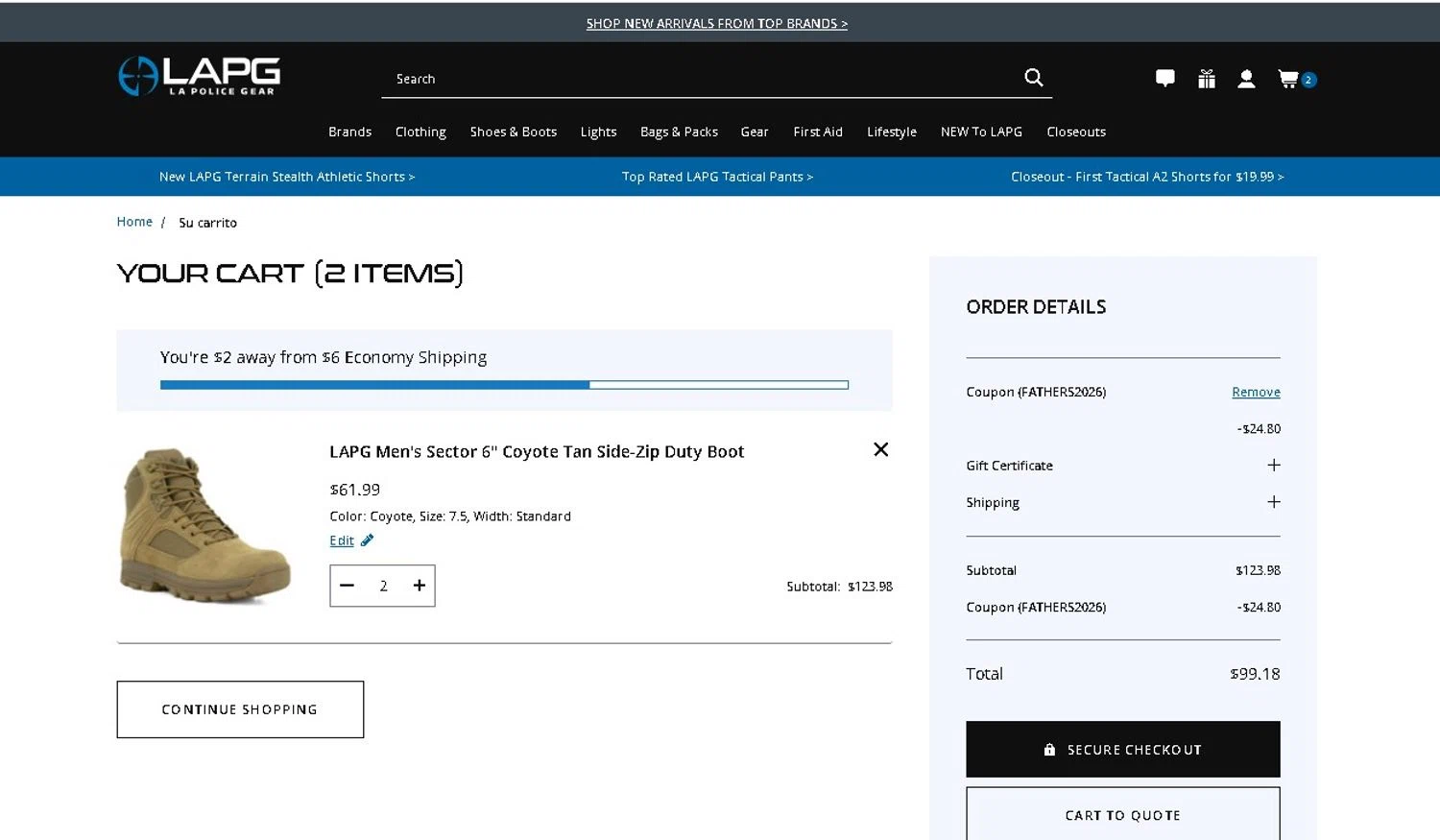Go to Home breadcrumb
Image resolution: width=1440 pixels, height=840 pixels.
point(134,222)
